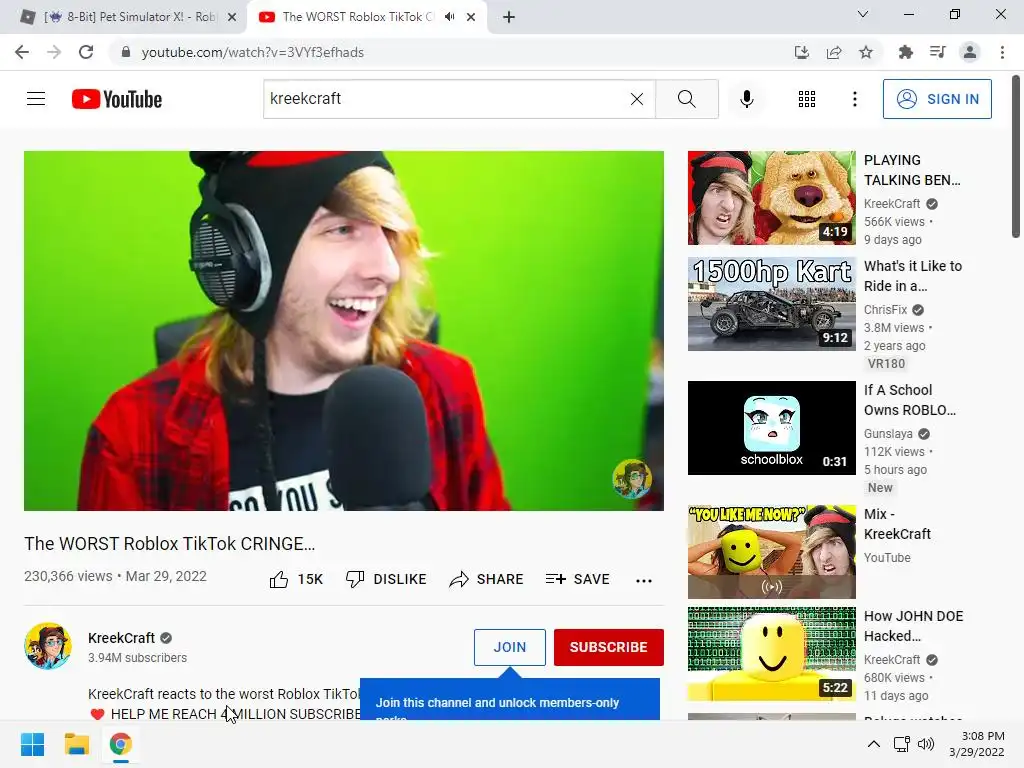
Task: Open the 3:08 PM clock calendar
Action: tap(977, 744)
